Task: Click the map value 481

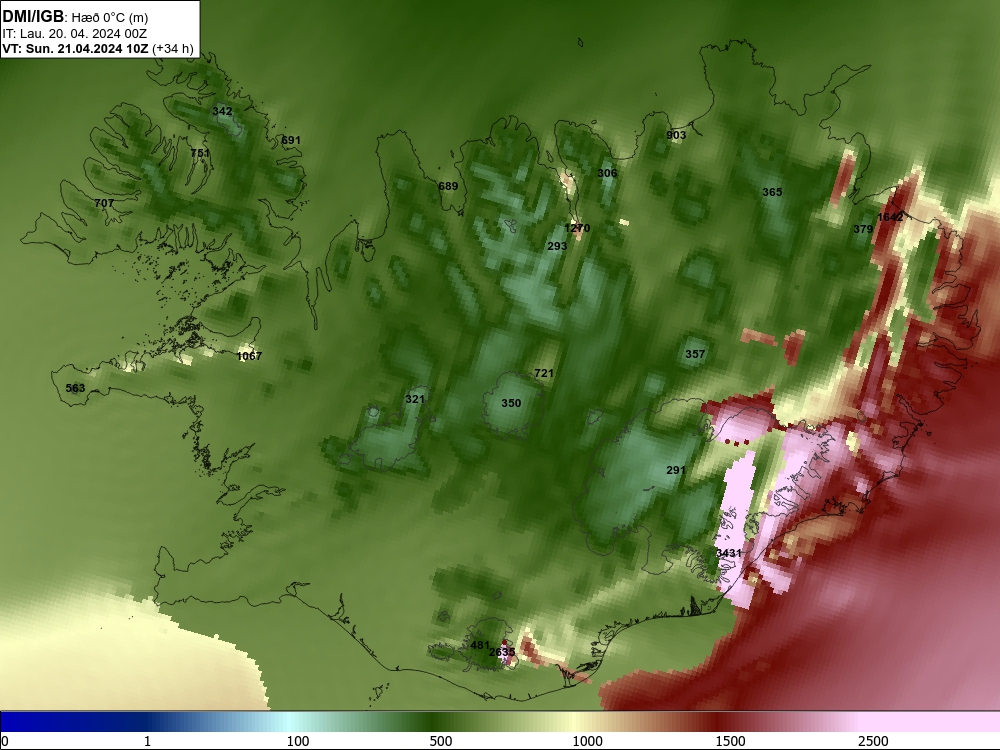Action: [x=480, y=645]
